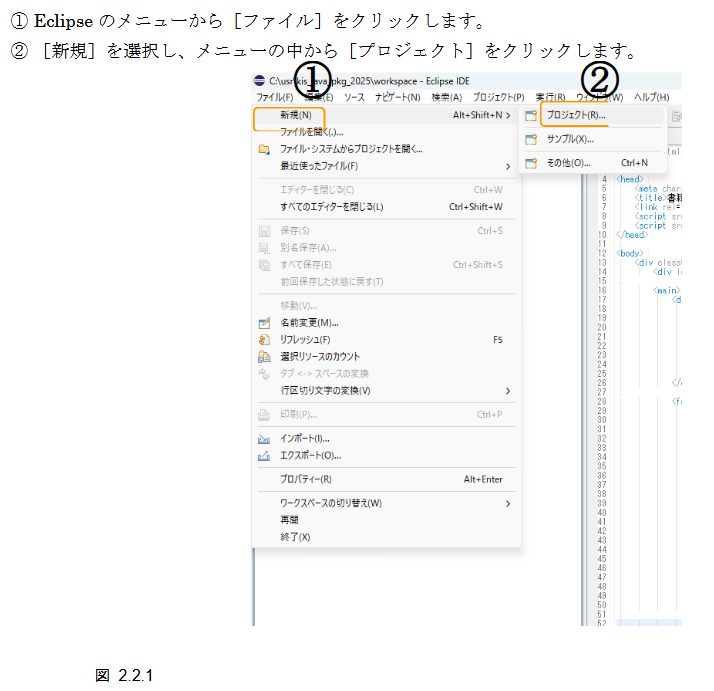This screenshot has width=714, height=691.
Task: Expand the 最近使ったファイル(F) submenu arrow
Action: [508, 166]
